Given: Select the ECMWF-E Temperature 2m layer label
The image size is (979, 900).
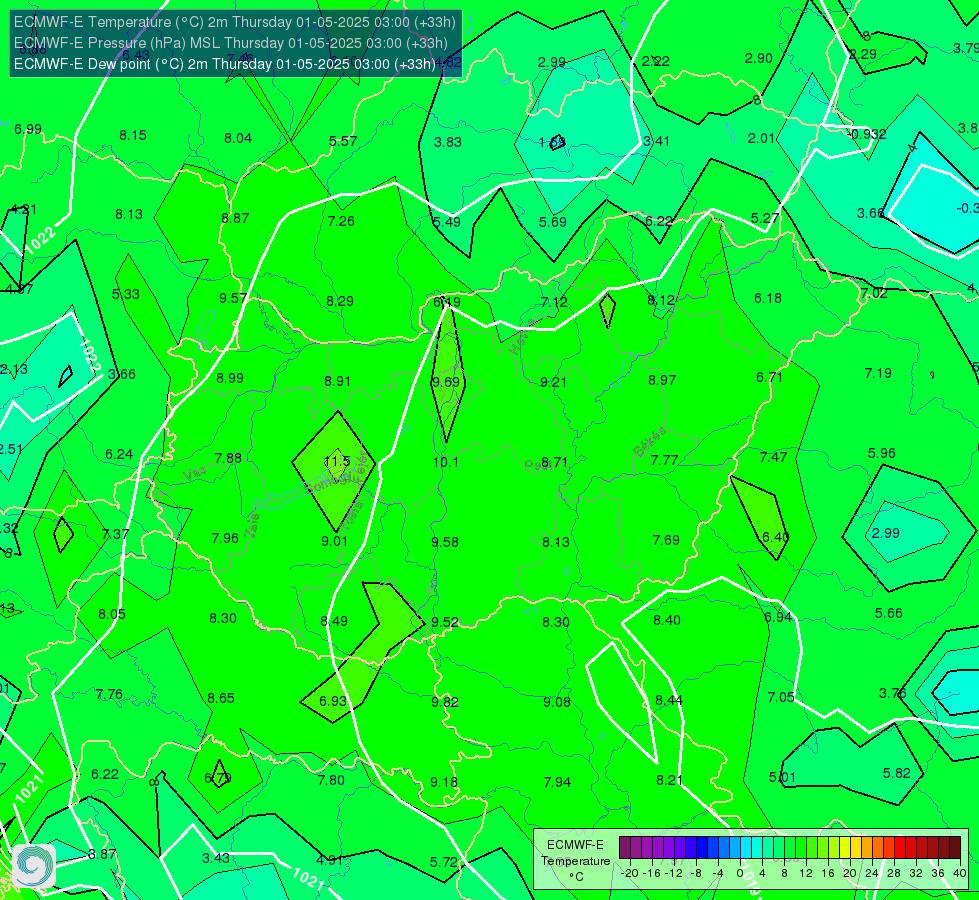Looking at the screenshot, I should (235, 22).
